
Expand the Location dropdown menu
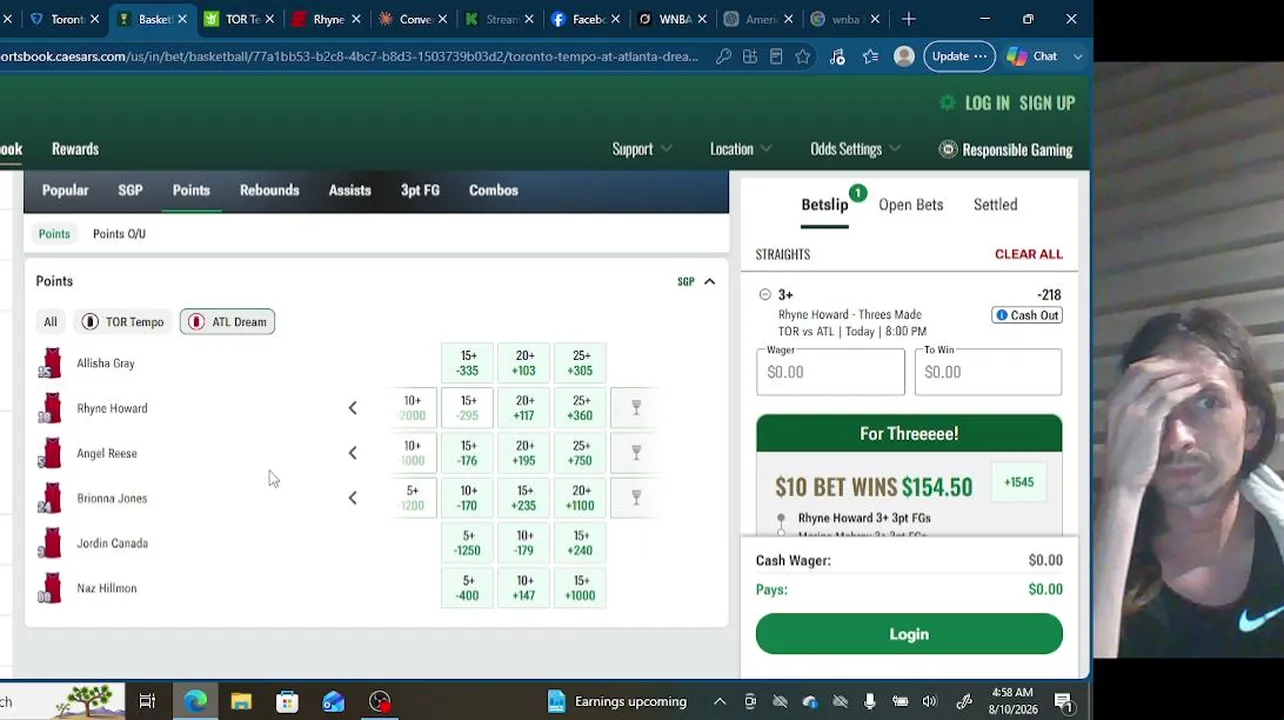(741, 149)
